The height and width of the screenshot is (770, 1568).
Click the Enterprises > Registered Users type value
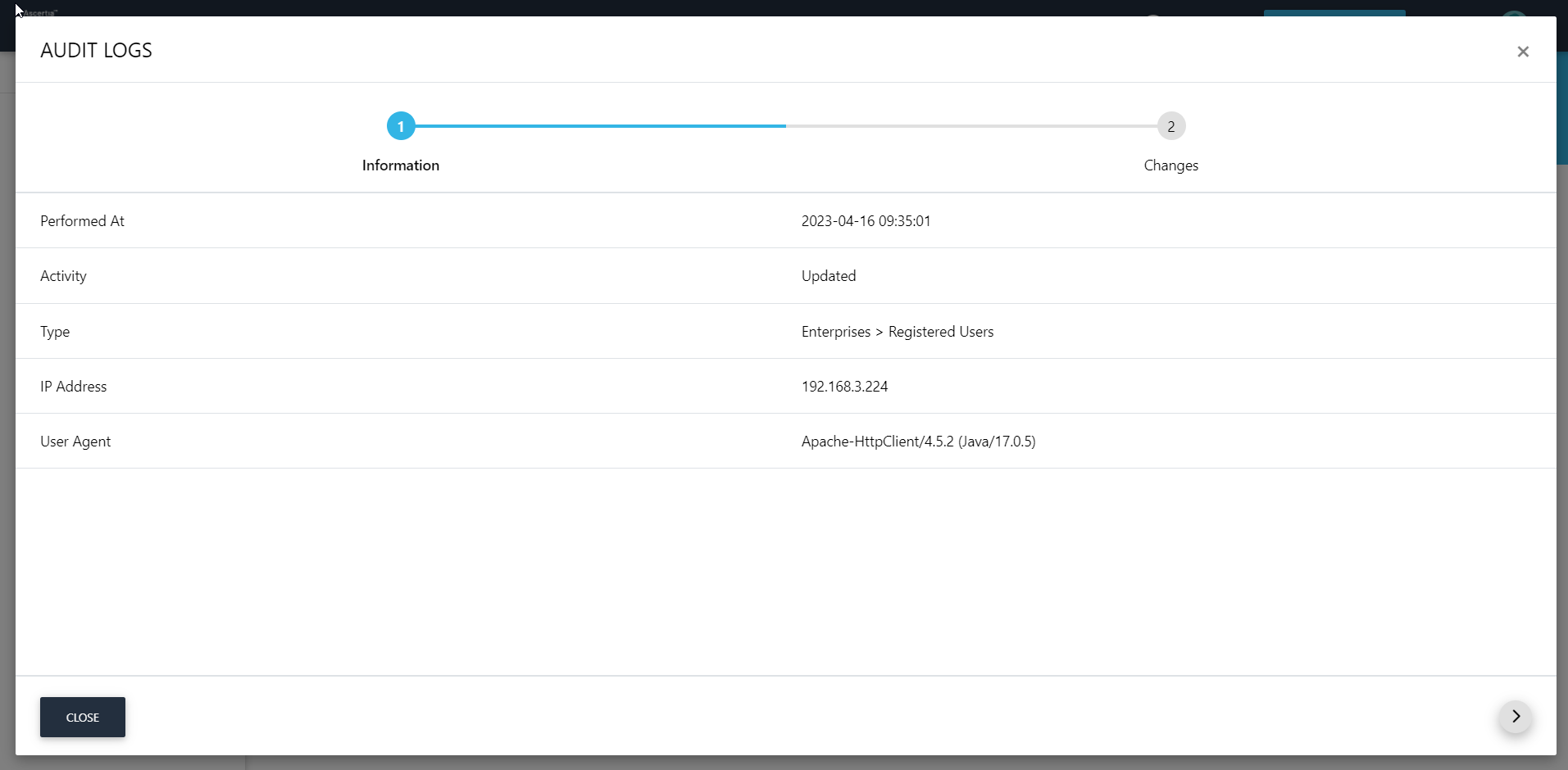(897, 332)
